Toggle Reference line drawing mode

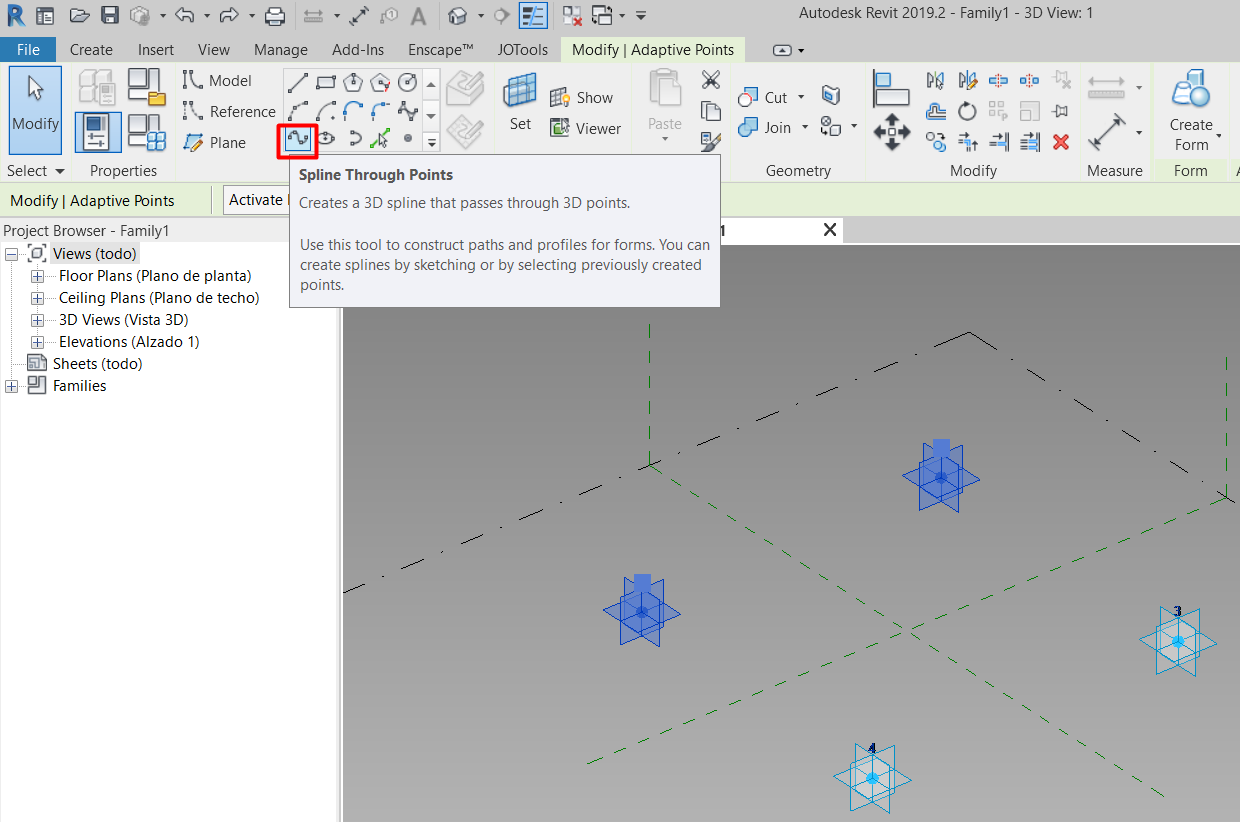tap(229, 112)
